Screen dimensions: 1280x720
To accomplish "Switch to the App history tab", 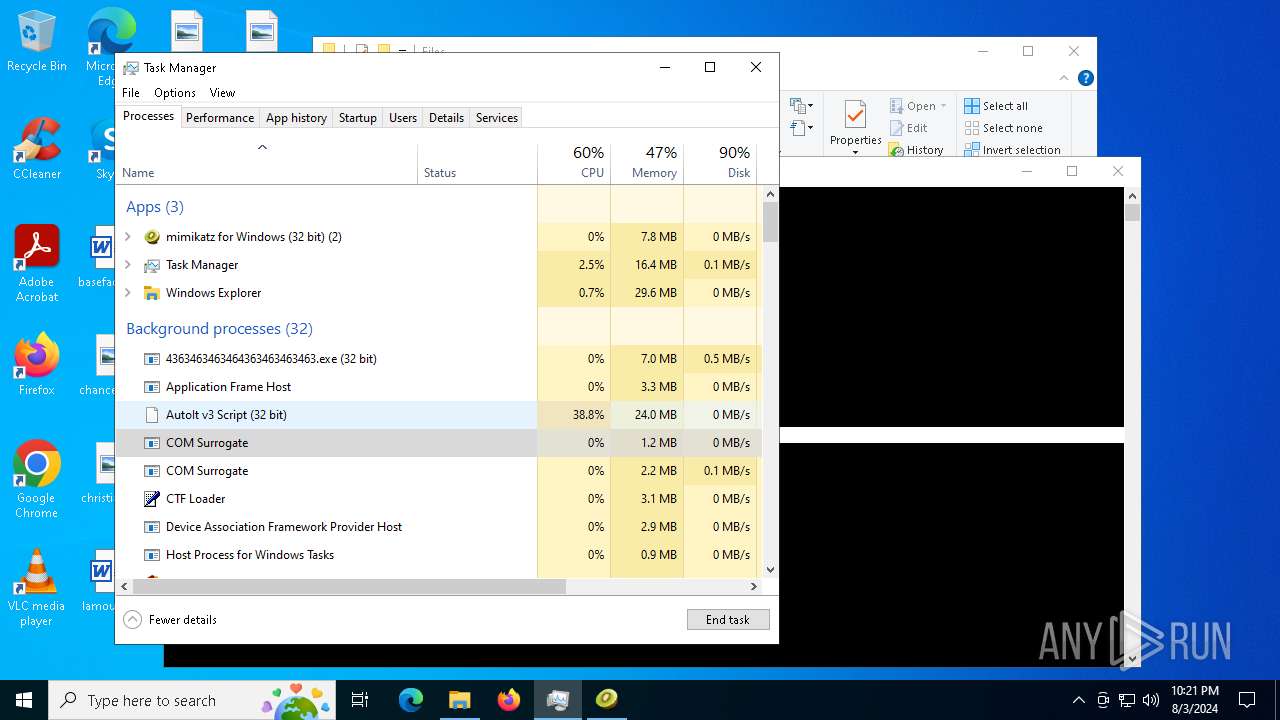I will [296, 118].
